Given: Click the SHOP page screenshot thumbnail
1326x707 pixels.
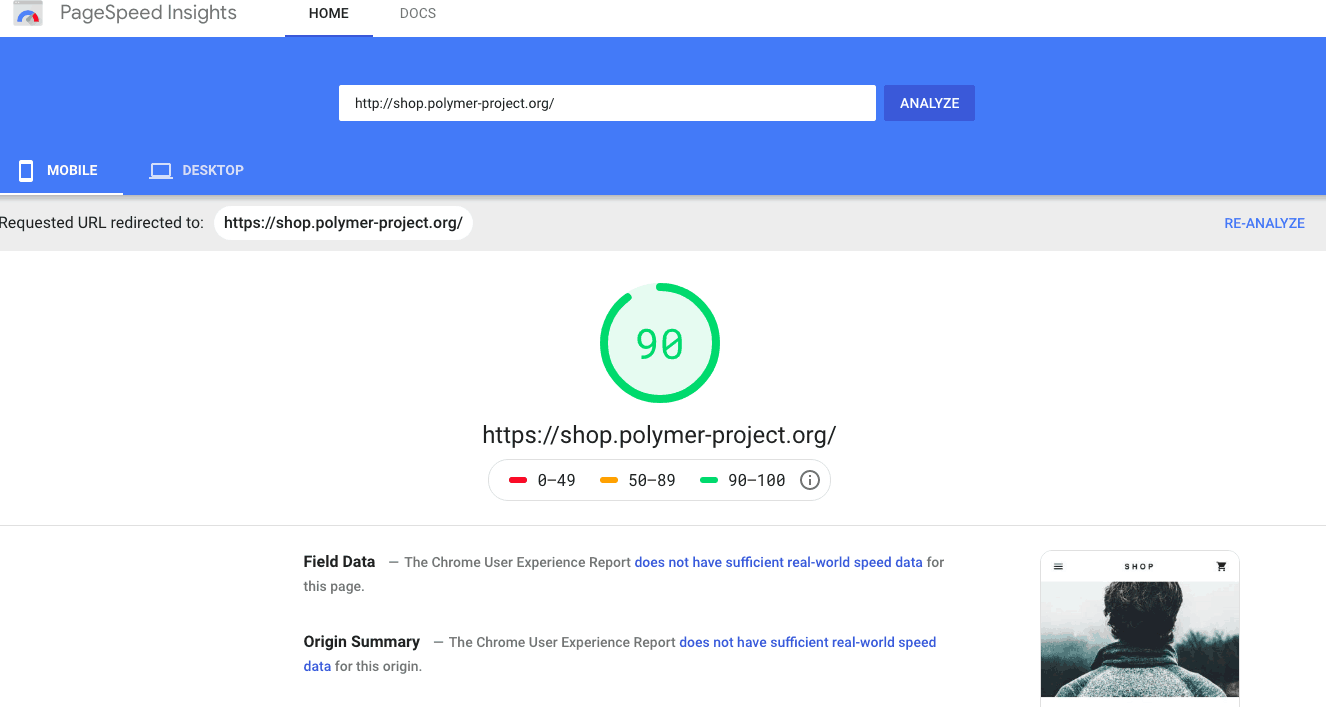Looking at the screenshot, I should pyautogui.click(x=1140, y=628).
